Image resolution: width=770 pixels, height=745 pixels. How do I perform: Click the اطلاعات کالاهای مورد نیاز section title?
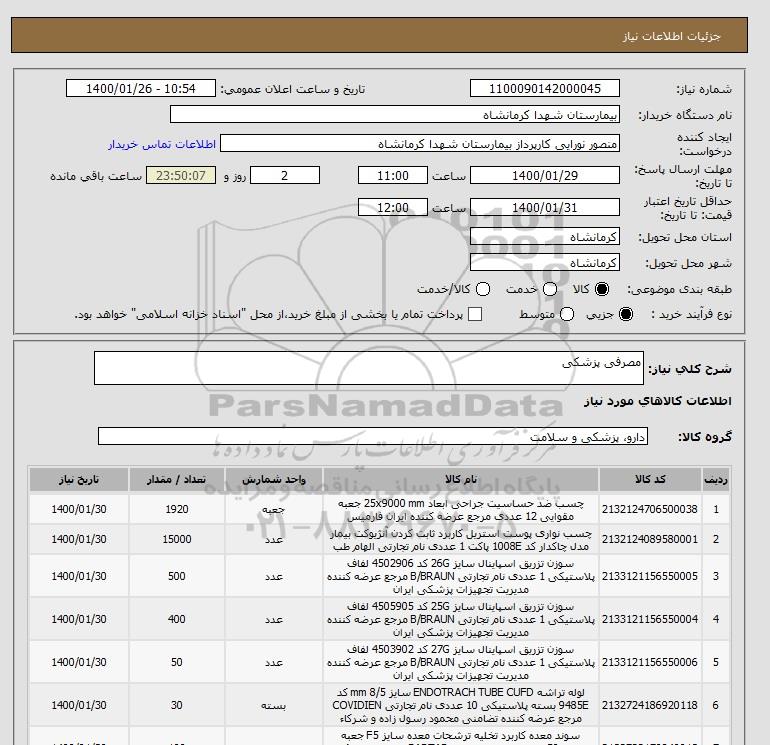click(658, 401)
